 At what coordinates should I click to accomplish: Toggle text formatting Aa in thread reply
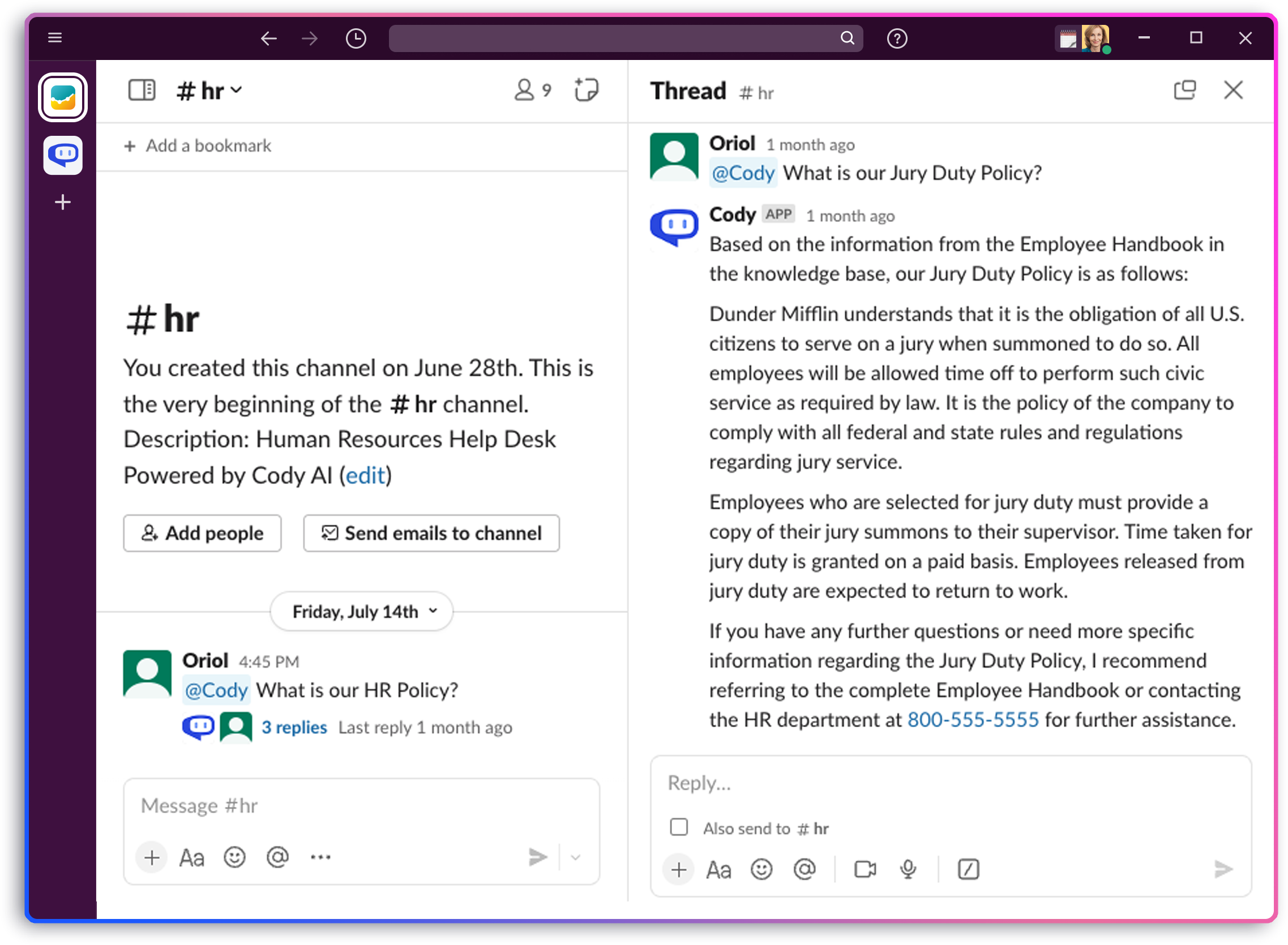click(718, 870)
